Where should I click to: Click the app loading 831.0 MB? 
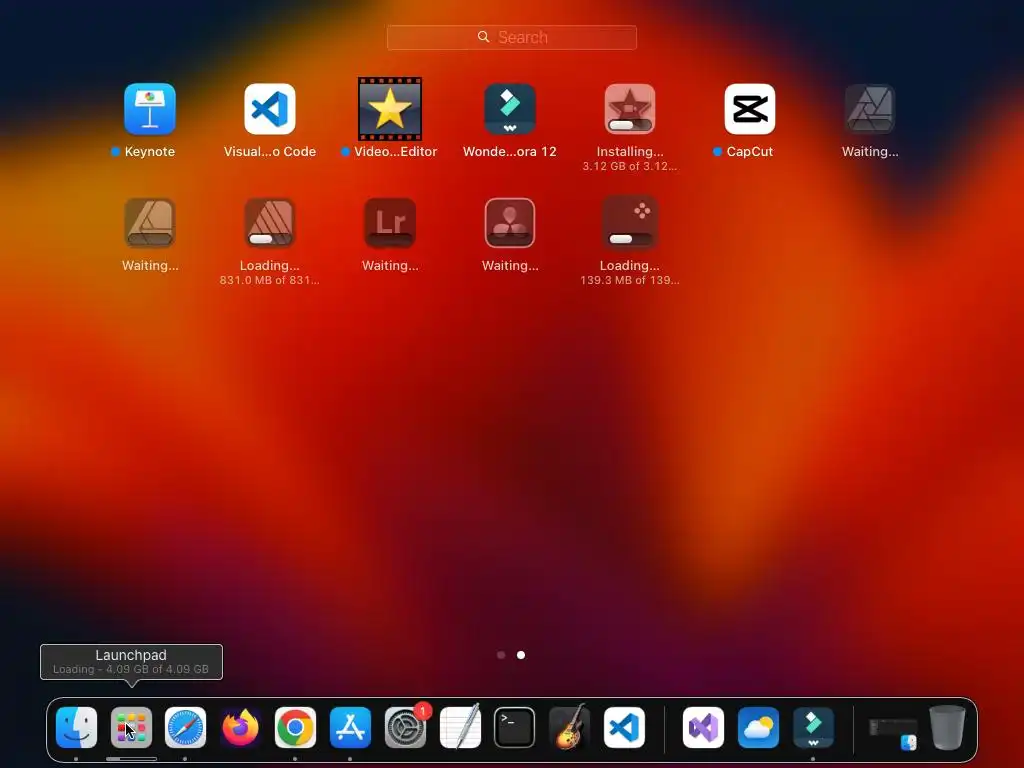click(270, 223)
